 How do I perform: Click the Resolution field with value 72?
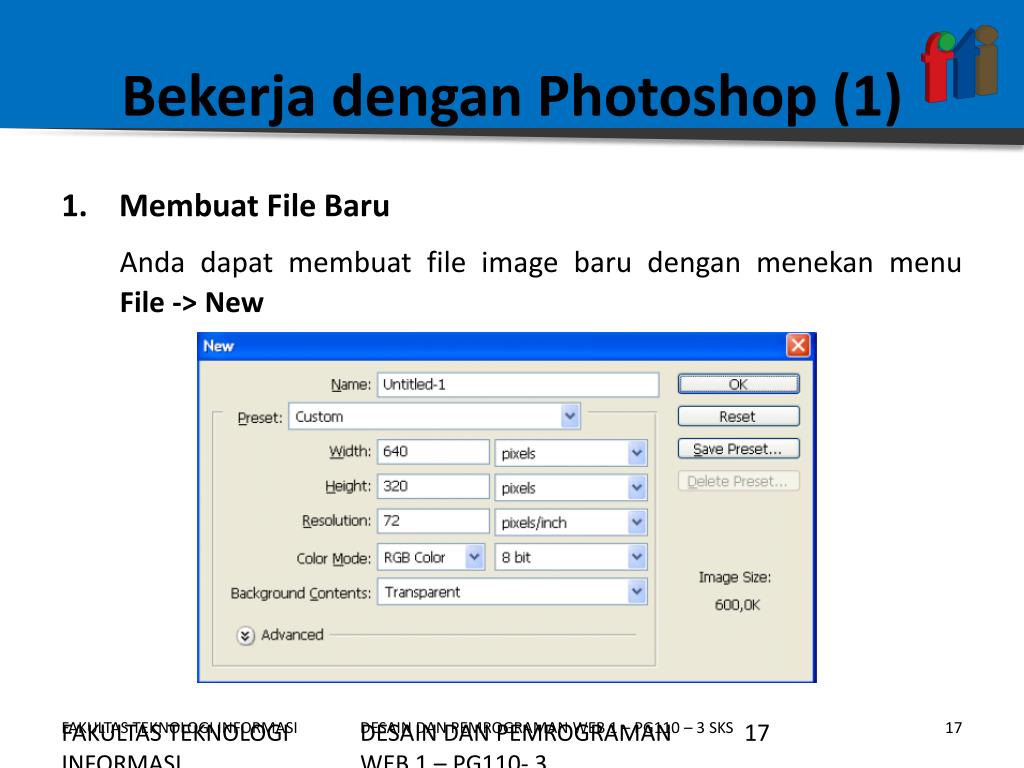click(x=433, y=521)
